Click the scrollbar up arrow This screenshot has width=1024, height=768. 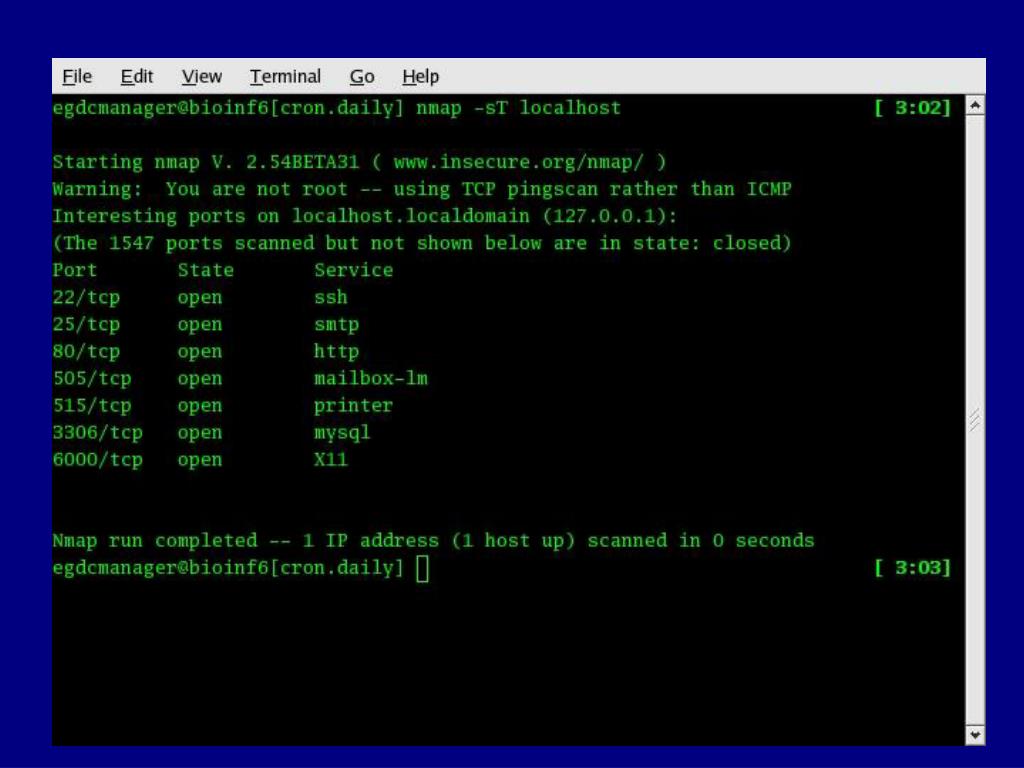tap(975, 104)
